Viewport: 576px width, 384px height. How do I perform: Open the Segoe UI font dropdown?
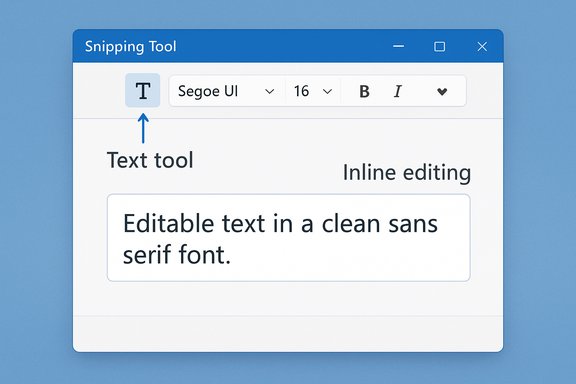point(226,91)
